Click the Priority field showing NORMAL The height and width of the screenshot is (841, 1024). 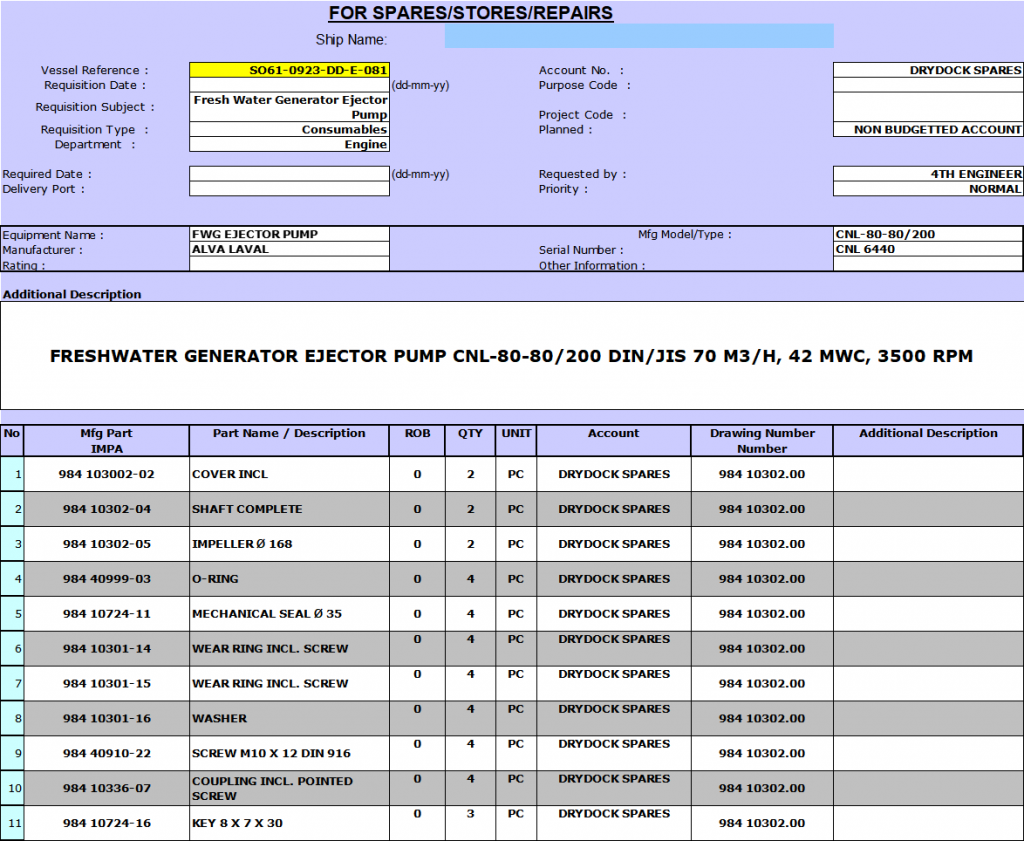(927, 189)
